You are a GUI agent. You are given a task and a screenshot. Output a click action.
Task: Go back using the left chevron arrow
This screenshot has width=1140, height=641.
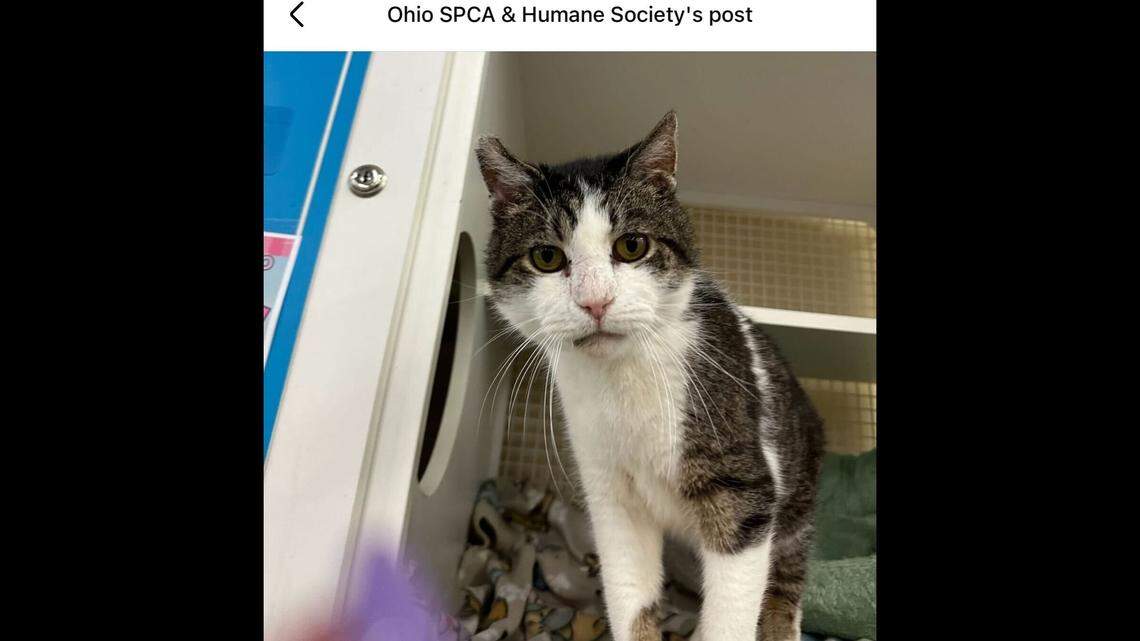[297, 15]
